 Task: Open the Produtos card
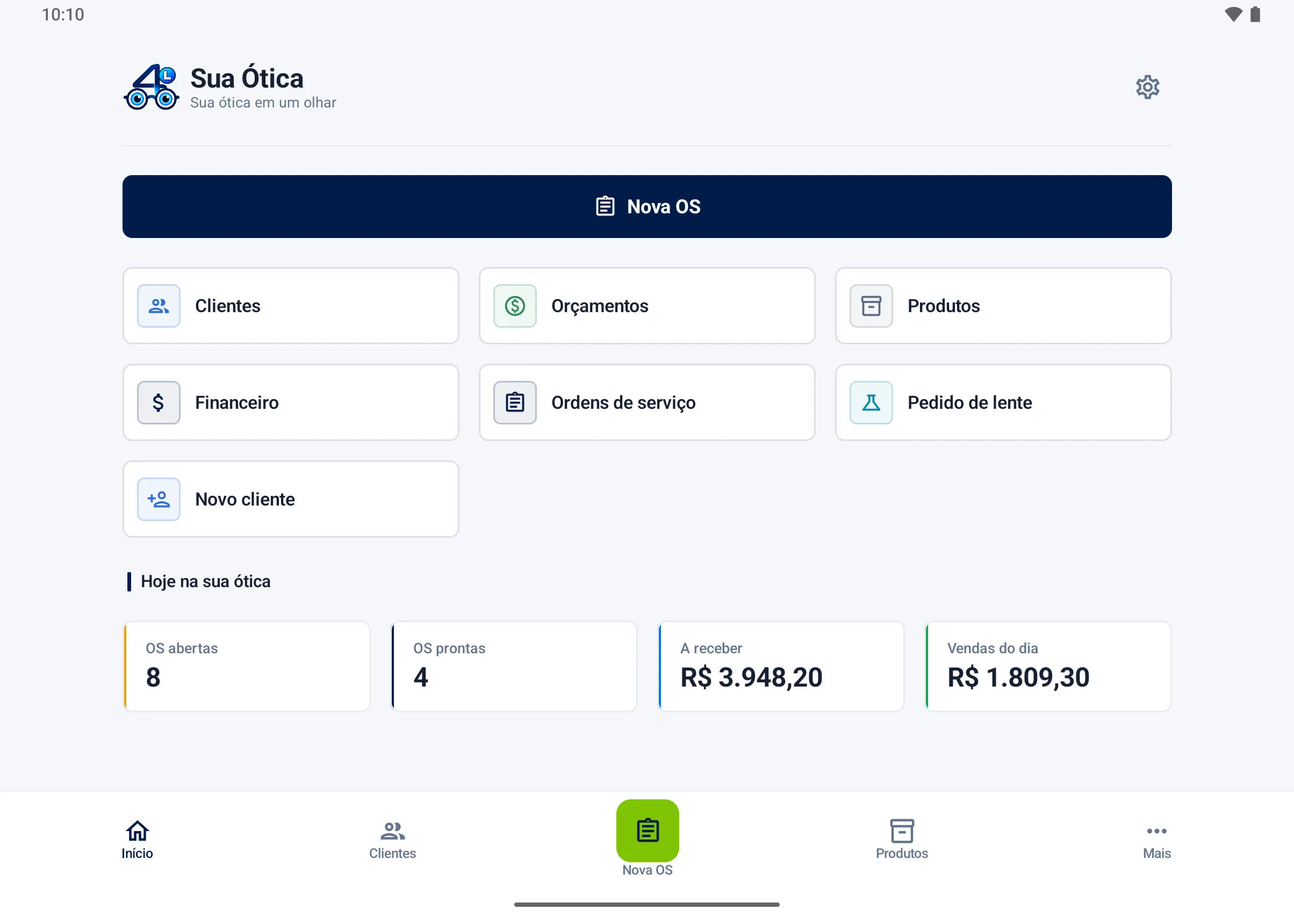[1003, 306]
